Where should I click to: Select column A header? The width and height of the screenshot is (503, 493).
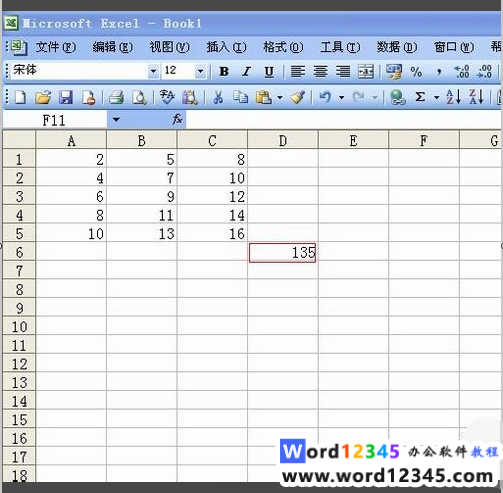click(71, 141)
